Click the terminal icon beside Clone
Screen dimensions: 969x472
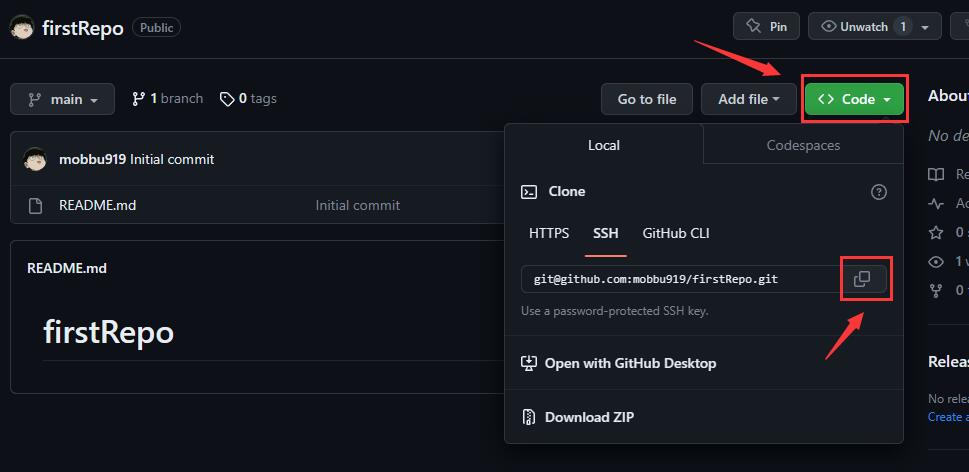[529, 192]
